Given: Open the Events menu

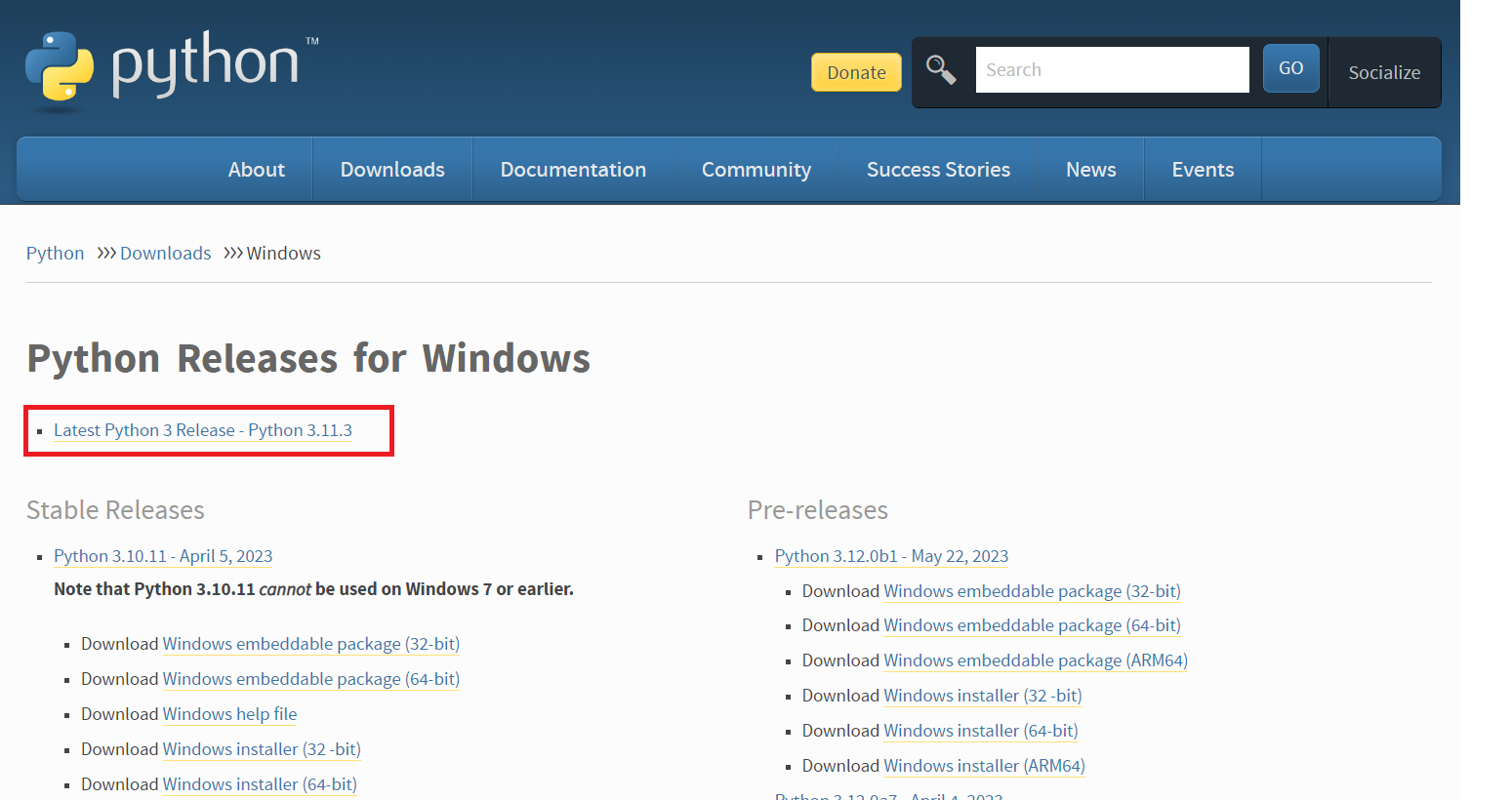Looking at the screenshot, I should point(1203,170).
